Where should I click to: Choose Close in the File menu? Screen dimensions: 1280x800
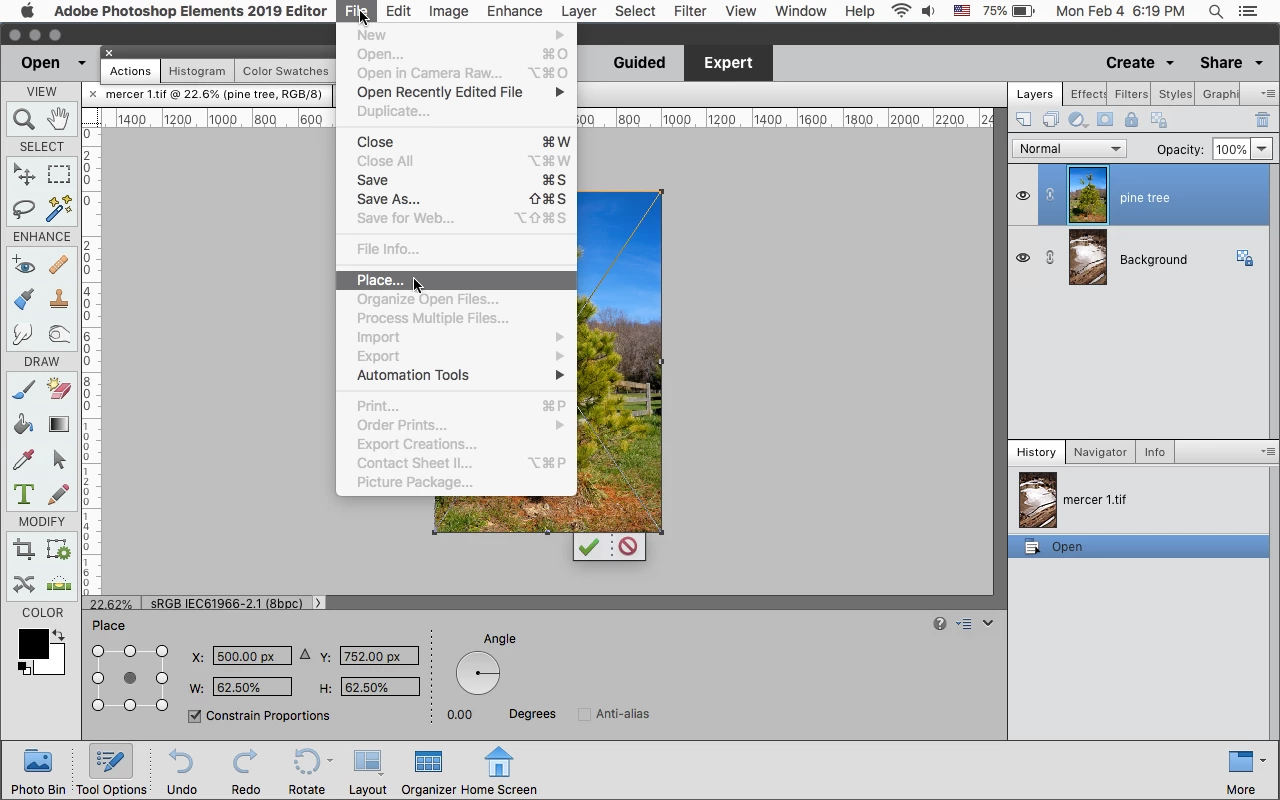[456, 142]
